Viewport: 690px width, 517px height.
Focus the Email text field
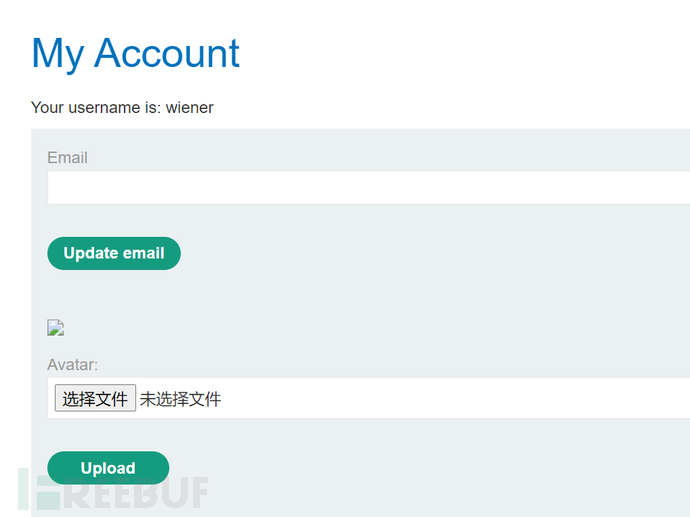pos(368,187)
